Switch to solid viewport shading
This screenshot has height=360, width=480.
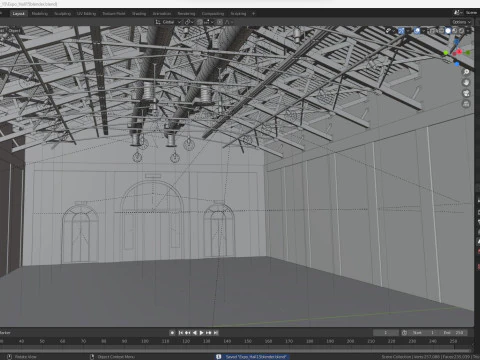pyautogui.click(x=448, y=31)
